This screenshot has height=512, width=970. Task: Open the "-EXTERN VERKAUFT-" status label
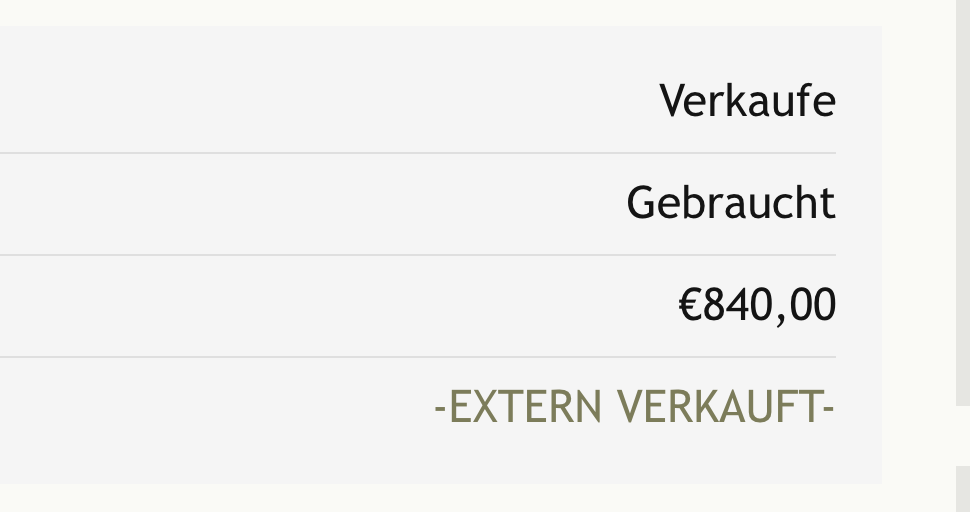(x=635, y=406)
